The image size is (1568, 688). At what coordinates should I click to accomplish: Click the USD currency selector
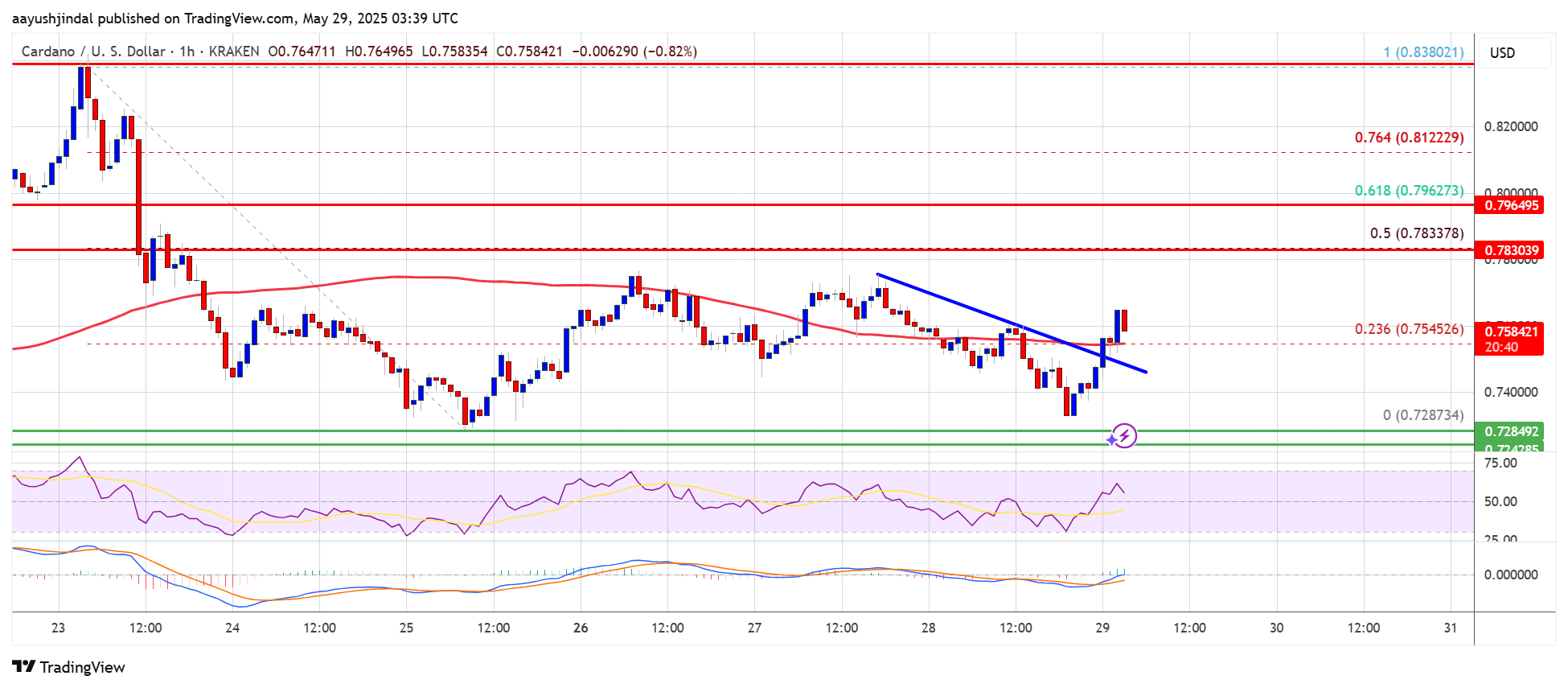coord(1502,53)
